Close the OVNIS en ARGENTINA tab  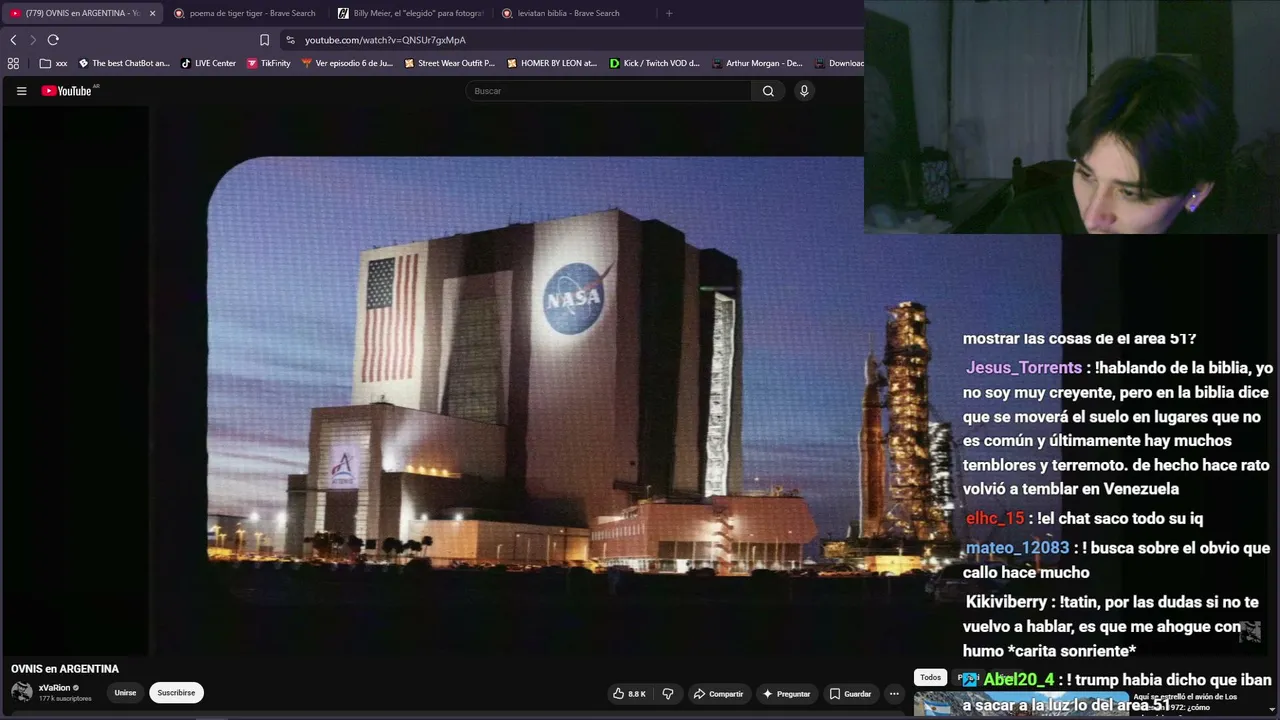pos(152,13)
